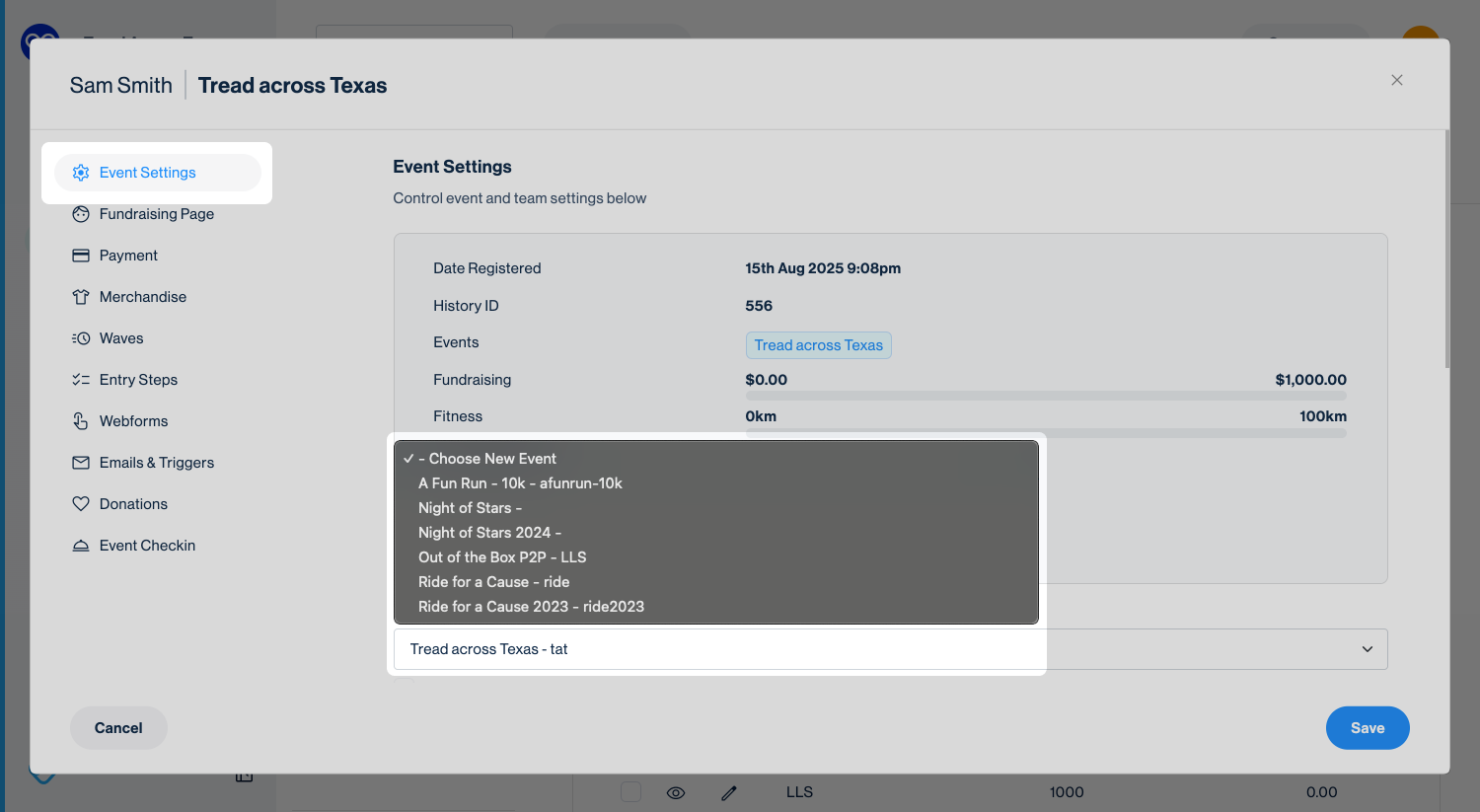This screenshot has height=812, width=1480.
Task: Click the Cancel button
Action: point(118,728)
